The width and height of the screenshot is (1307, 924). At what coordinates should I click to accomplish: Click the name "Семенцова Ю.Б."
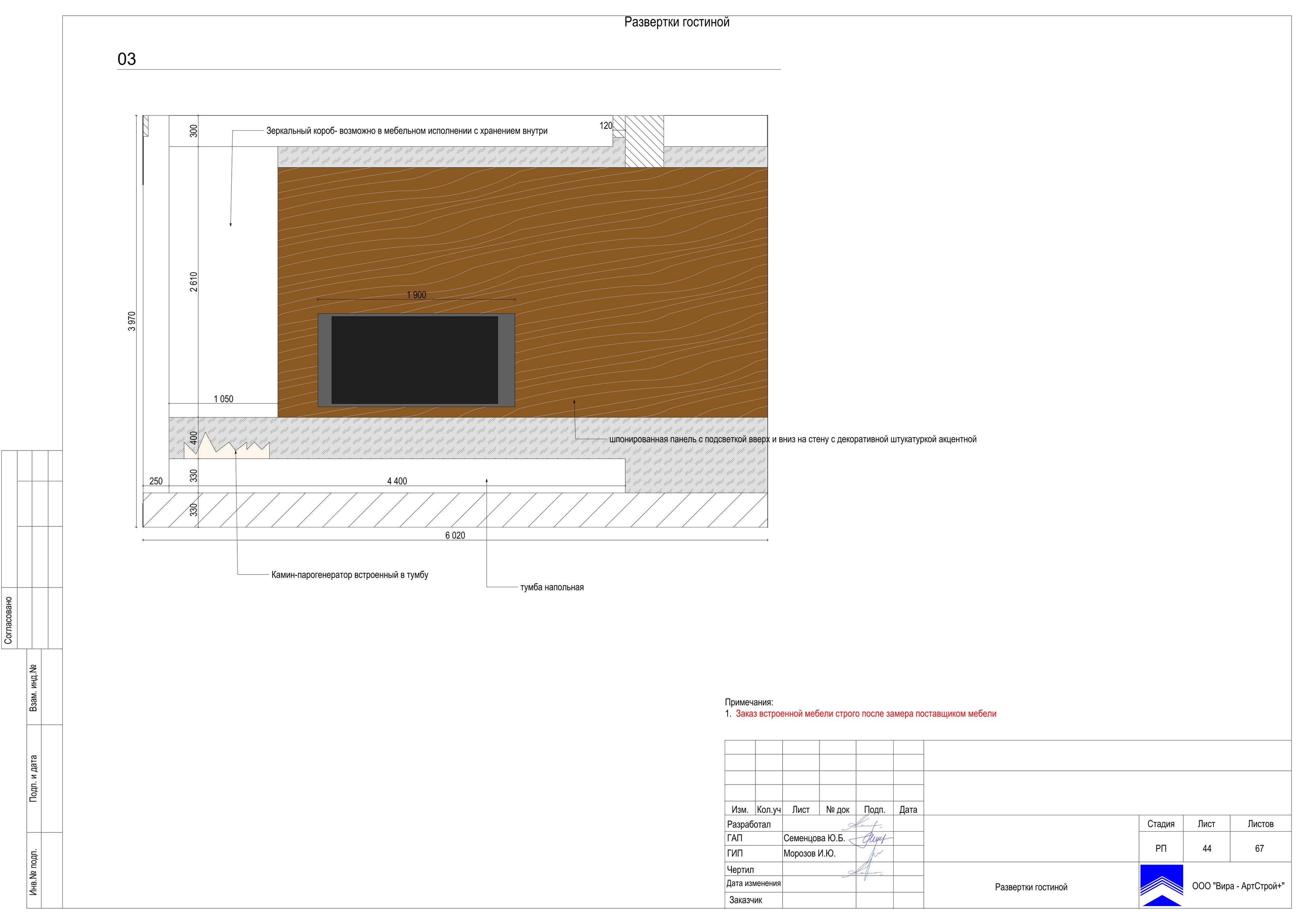tap(814, 839)
